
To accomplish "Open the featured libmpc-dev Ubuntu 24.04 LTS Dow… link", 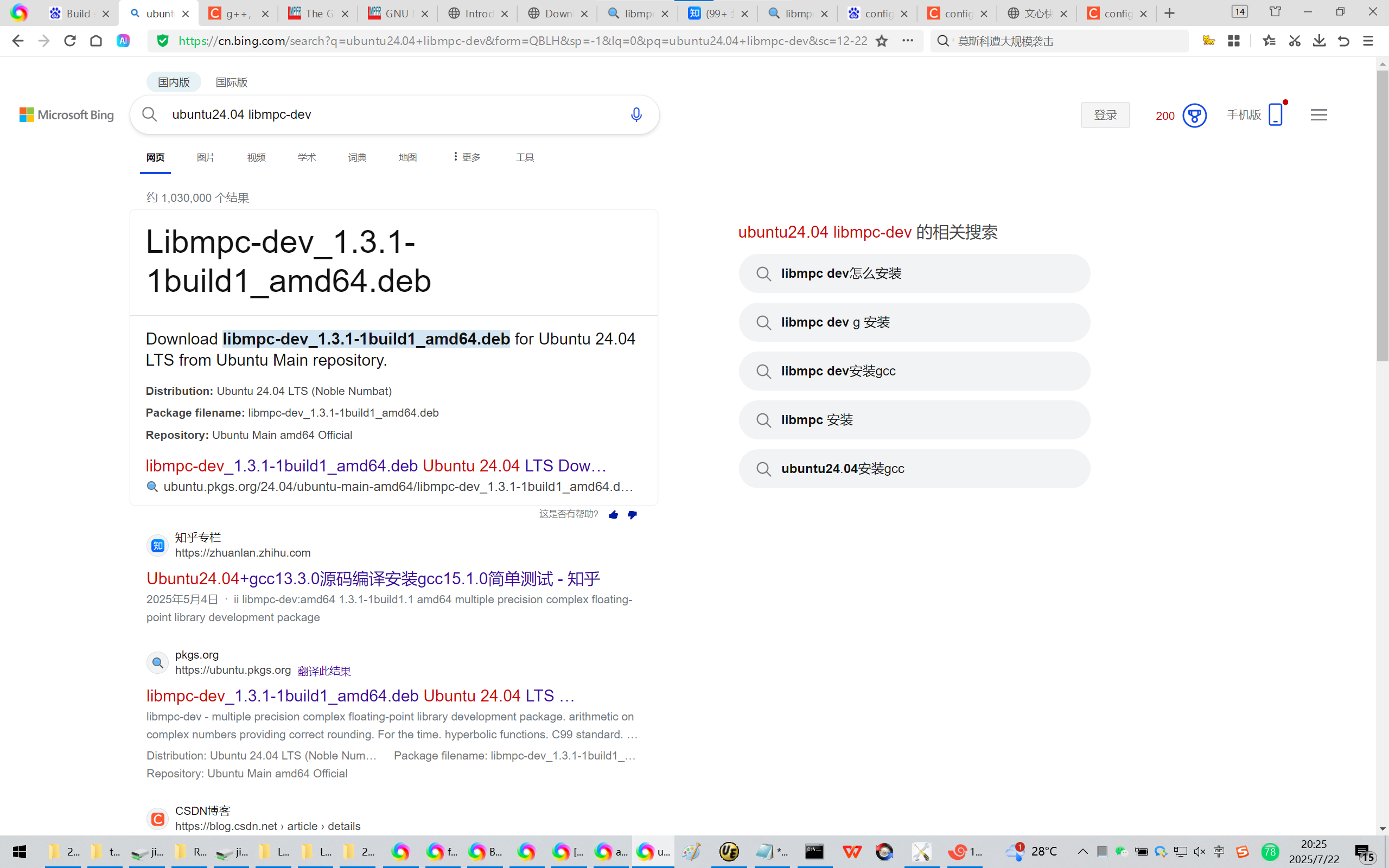I will (376, 465).
